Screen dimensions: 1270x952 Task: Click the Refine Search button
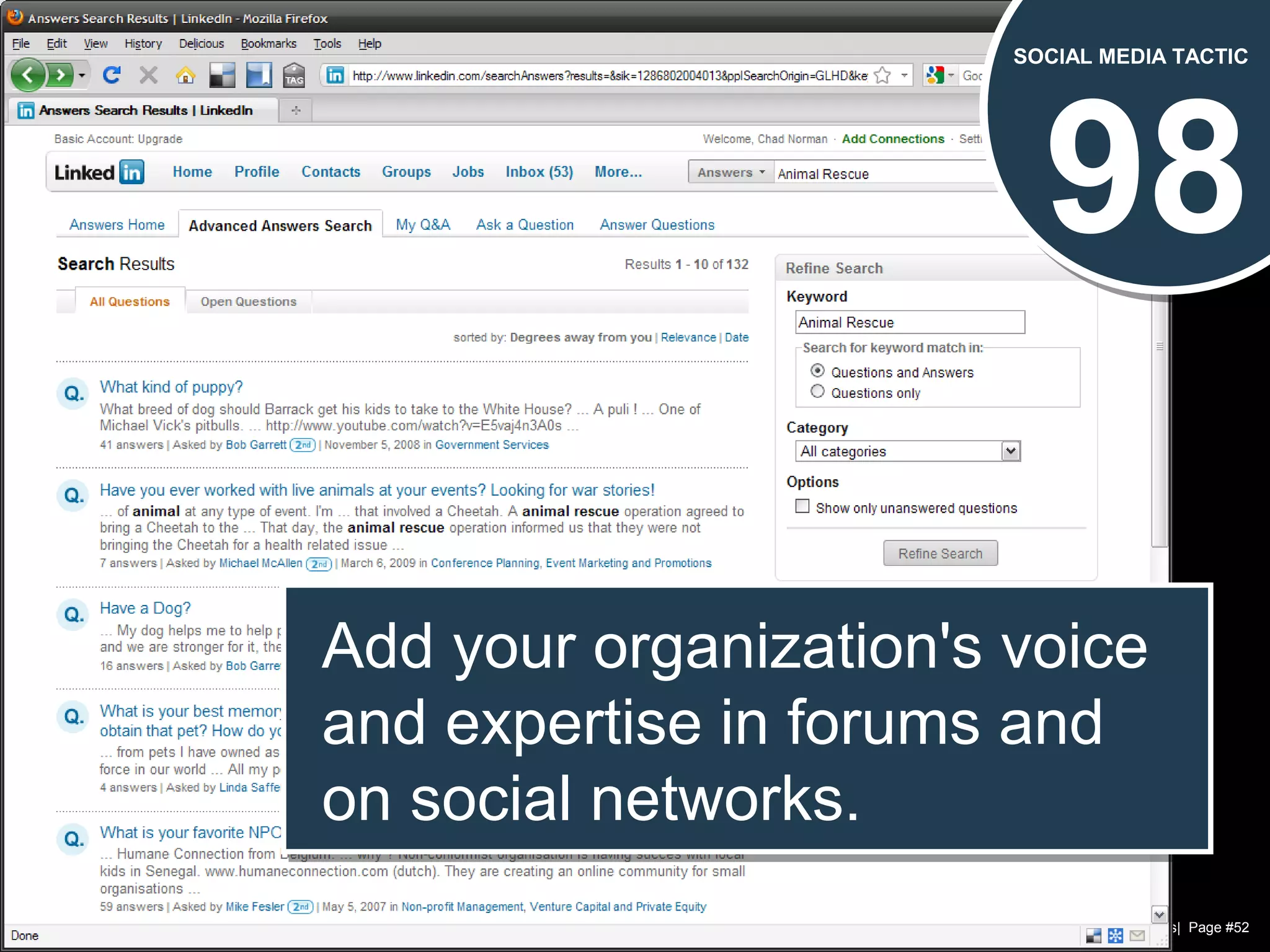(x=940, y=553)
